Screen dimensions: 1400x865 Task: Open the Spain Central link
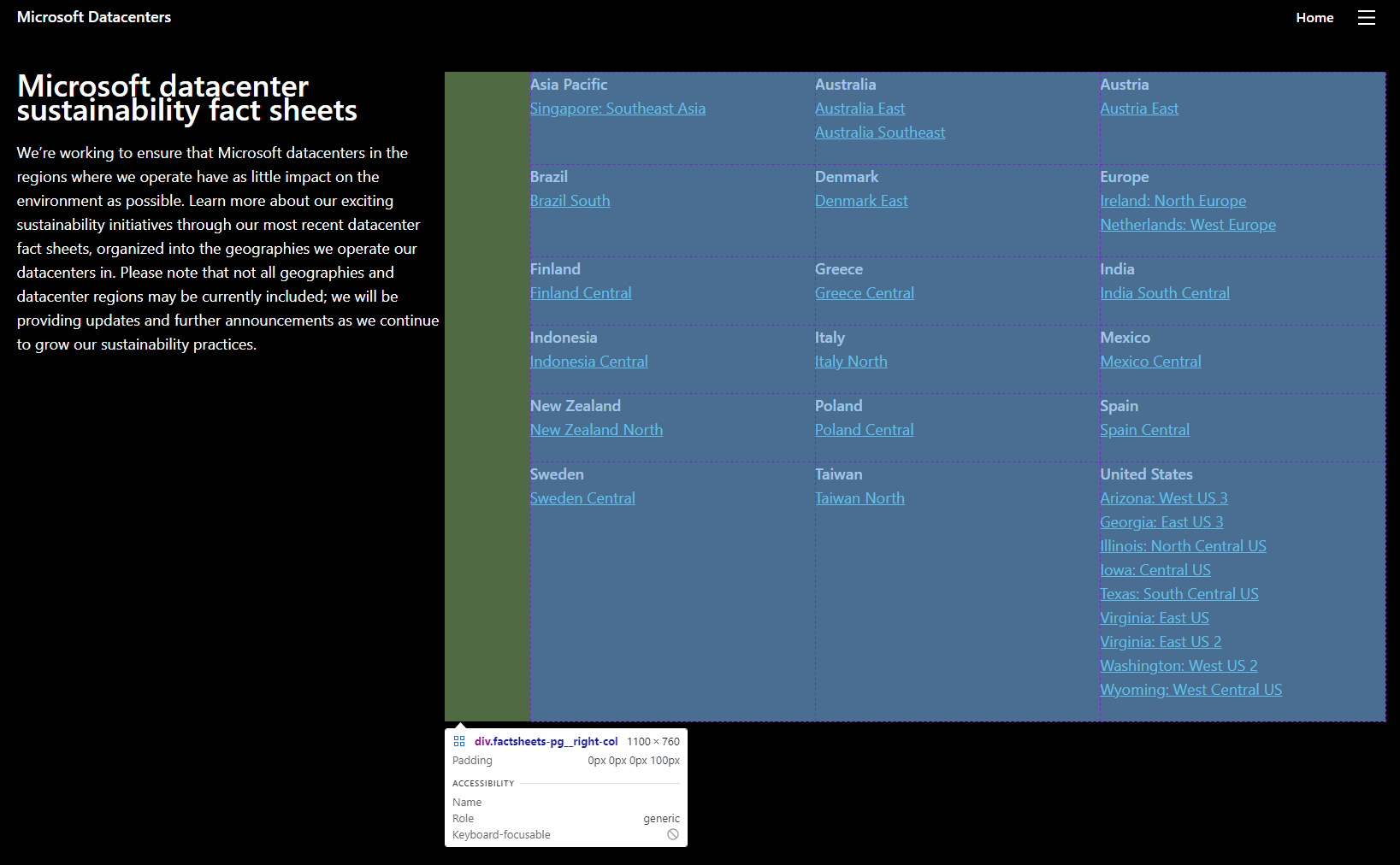pos(1144,430)
